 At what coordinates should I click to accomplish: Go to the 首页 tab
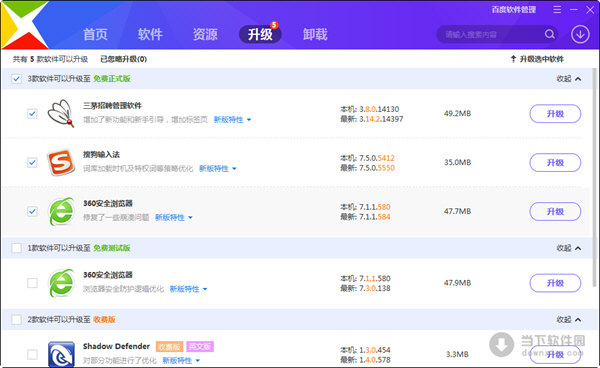click(95, 34)
